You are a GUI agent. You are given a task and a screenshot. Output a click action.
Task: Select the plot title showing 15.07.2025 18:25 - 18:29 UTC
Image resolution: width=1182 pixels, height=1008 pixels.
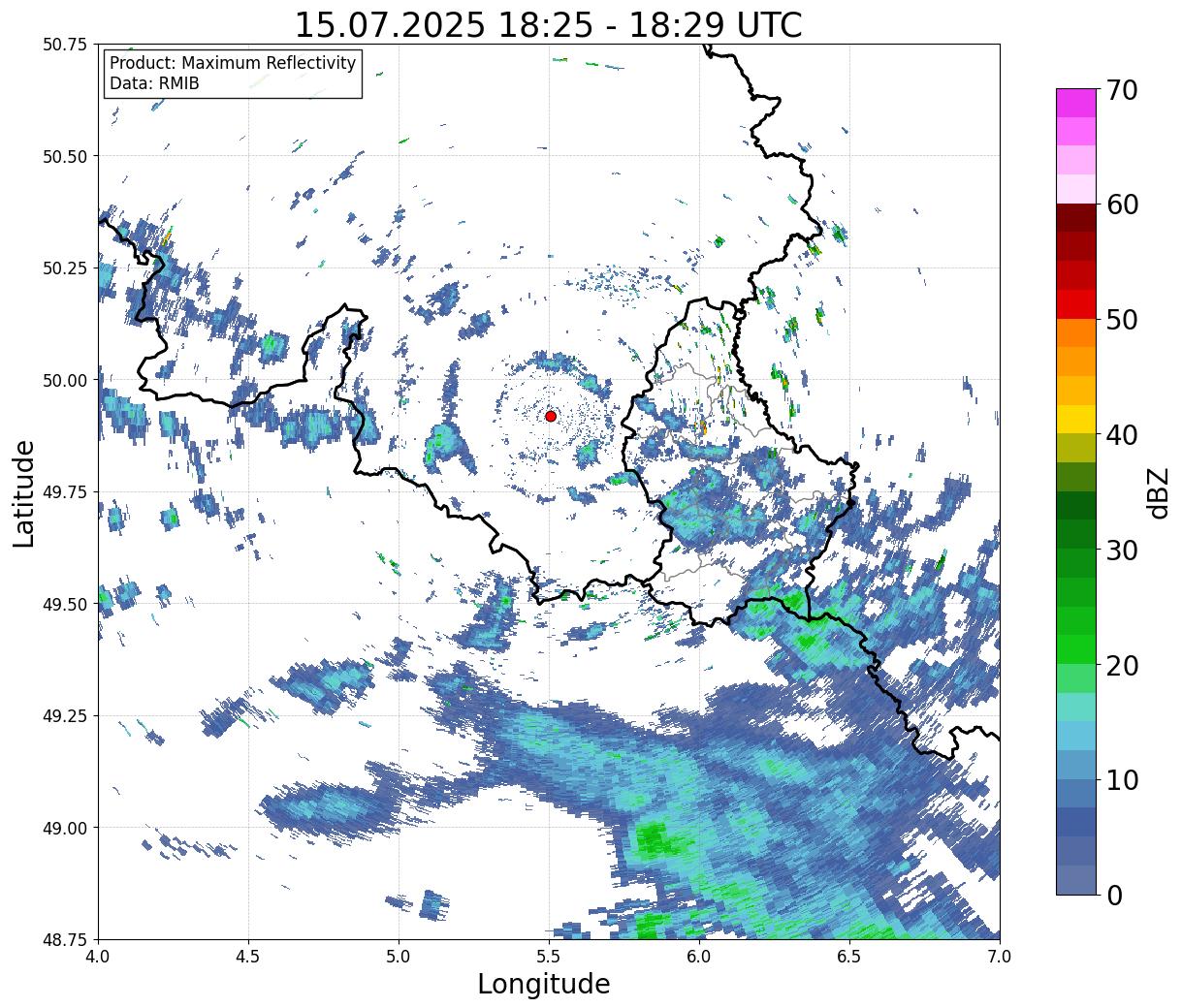point(549,24)
